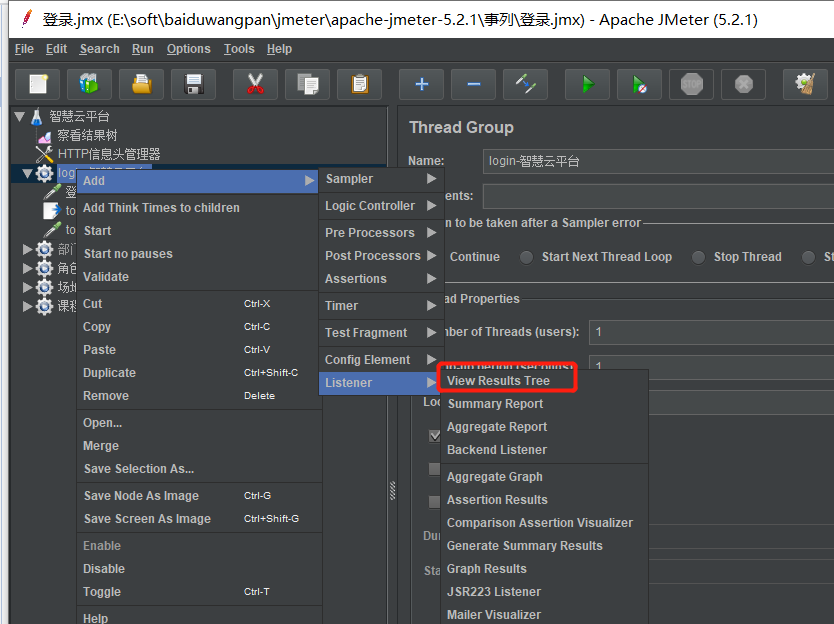Open the Options menu
The width and height of the screenshot is (834, 624).
[x=189, y=49]
